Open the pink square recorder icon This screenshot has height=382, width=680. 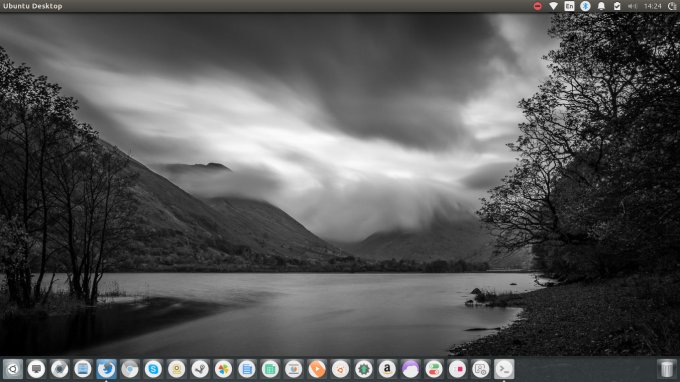click(x=458, y=369)
